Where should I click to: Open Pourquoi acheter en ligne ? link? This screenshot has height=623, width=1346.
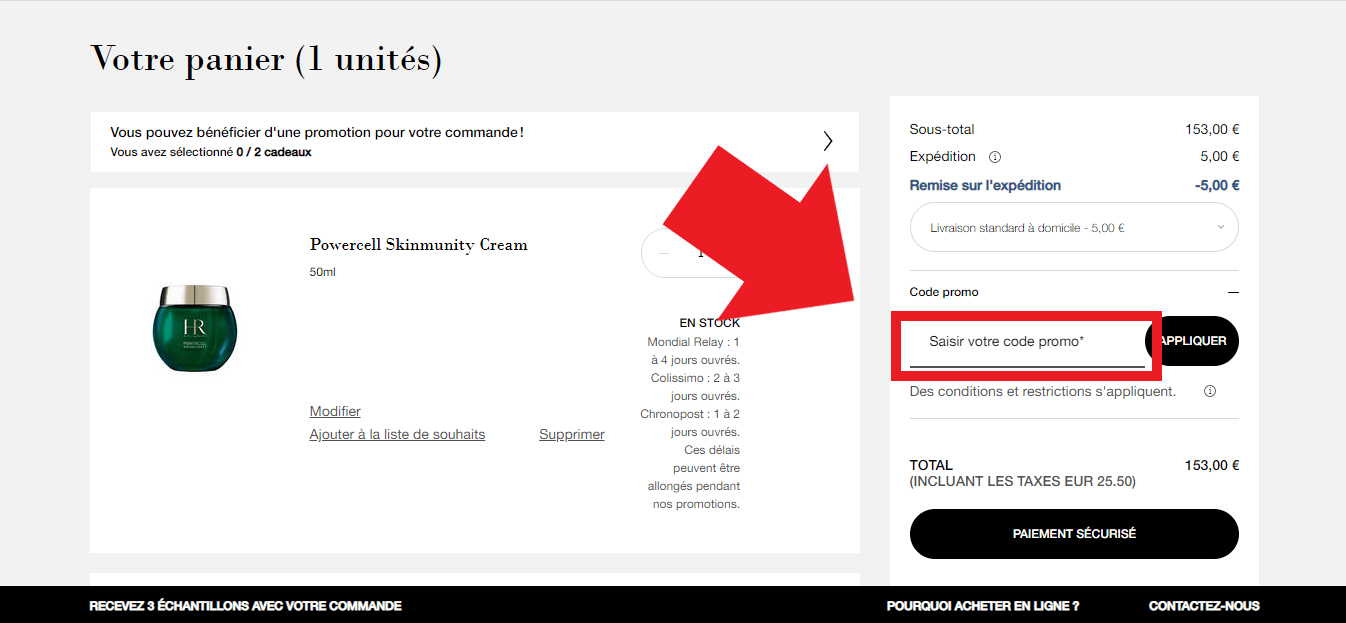point(983,605)
